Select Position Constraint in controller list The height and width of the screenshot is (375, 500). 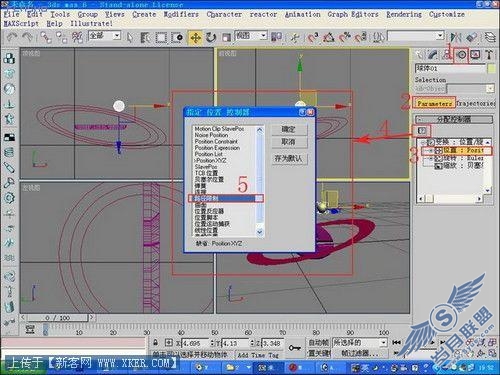coord(216,141)
